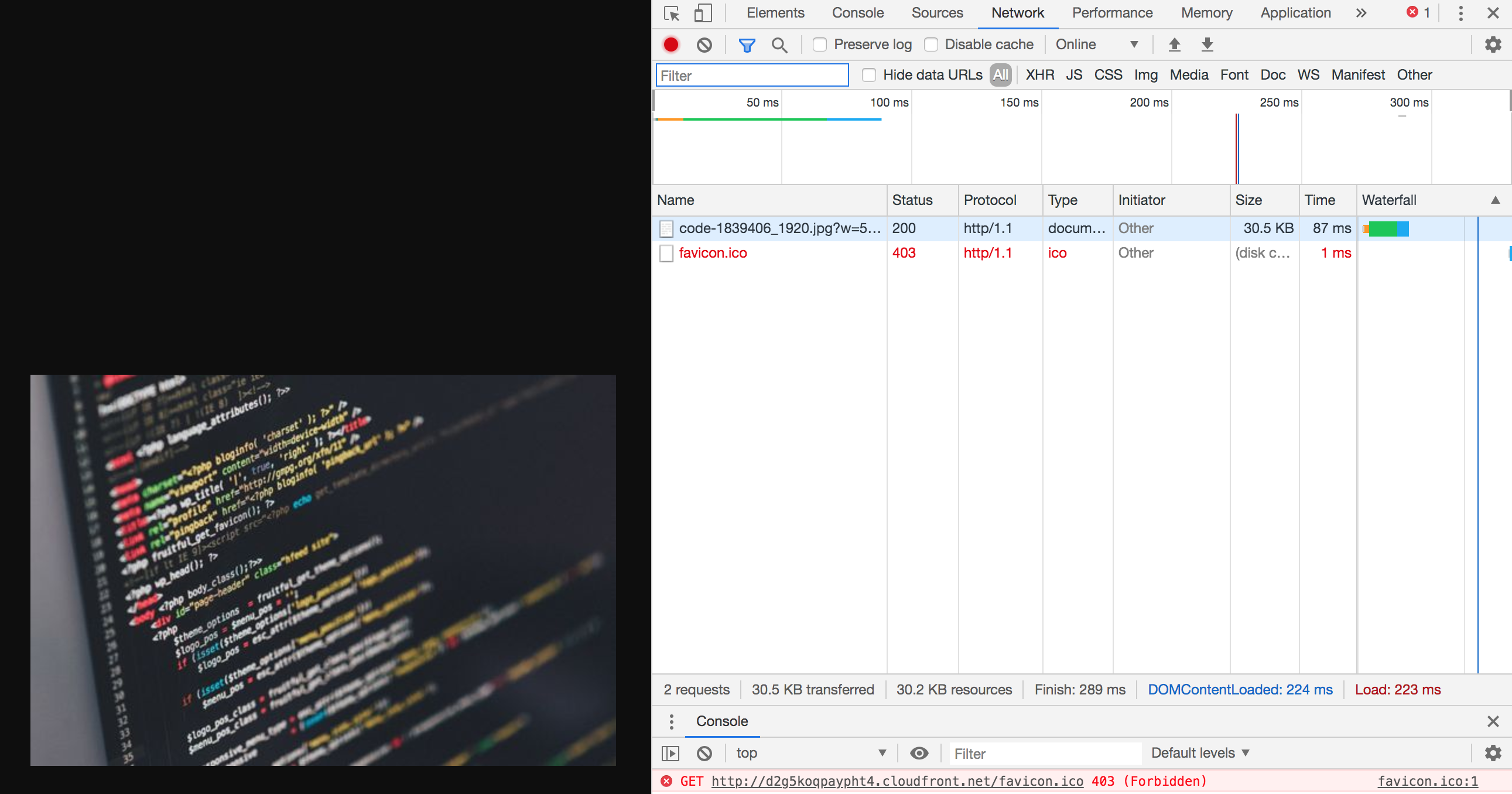Open network settings gear icon

[1493, 45]
